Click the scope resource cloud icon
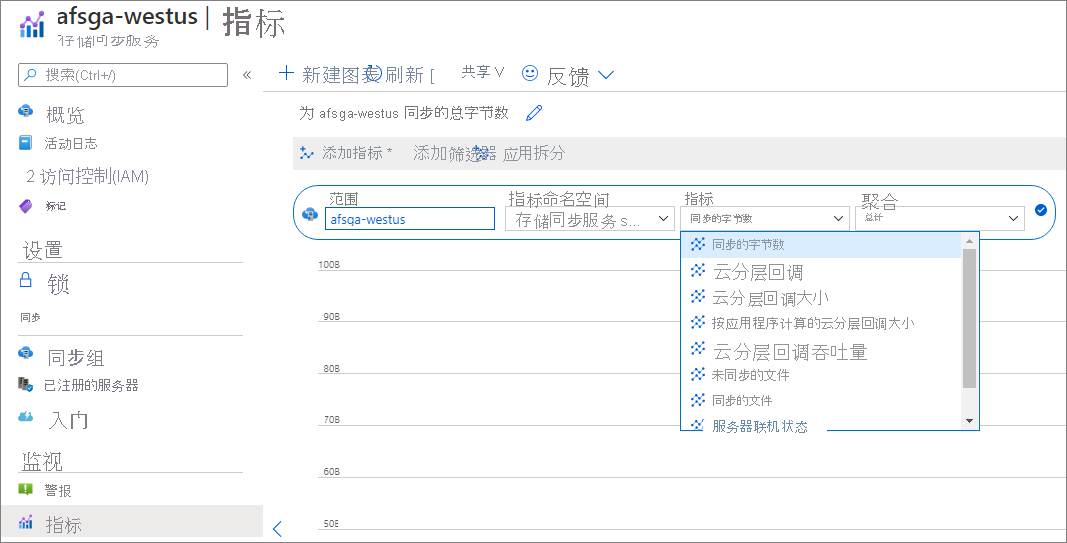 (x=310, y=213)
